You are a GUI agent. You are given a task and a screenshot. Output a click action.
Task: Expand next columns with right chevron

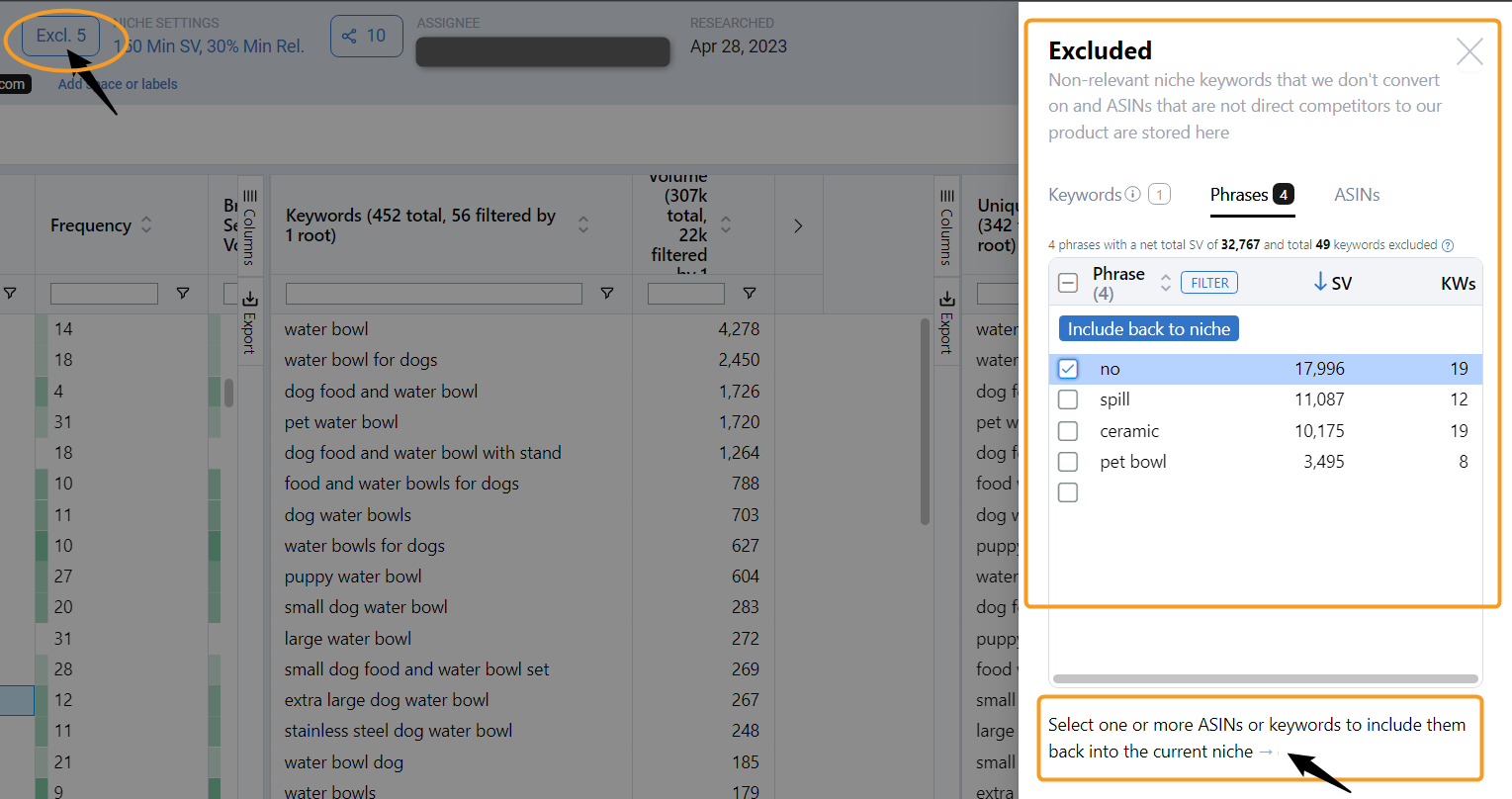798,226
